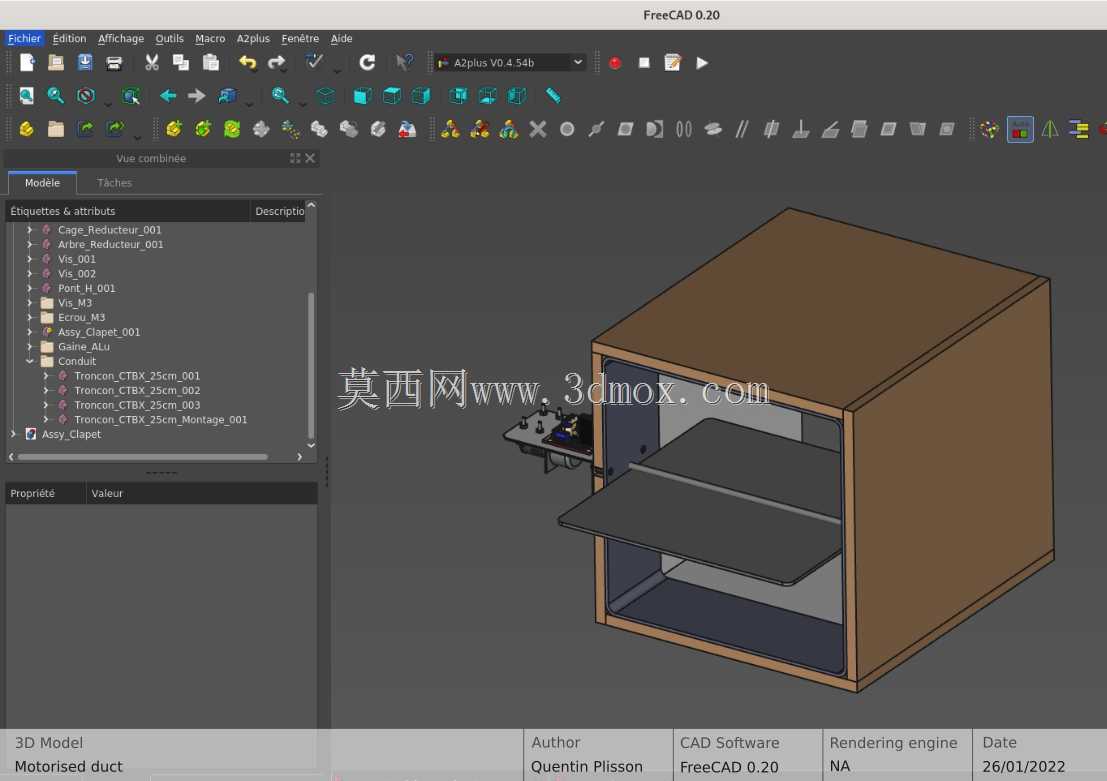Go to previous view with cyan left arrow
Viewport: 1107px width, 781px height.
[167, 95]
